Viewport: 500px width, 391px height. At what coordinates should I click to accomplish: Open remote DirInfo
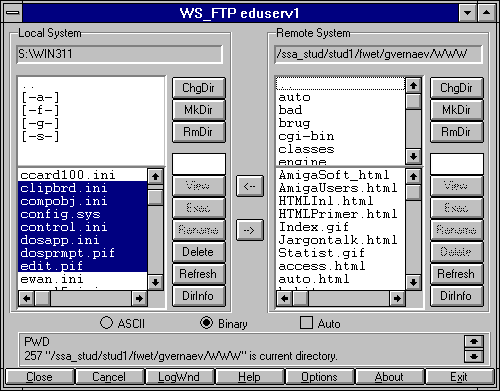click(x=457, y=296)
